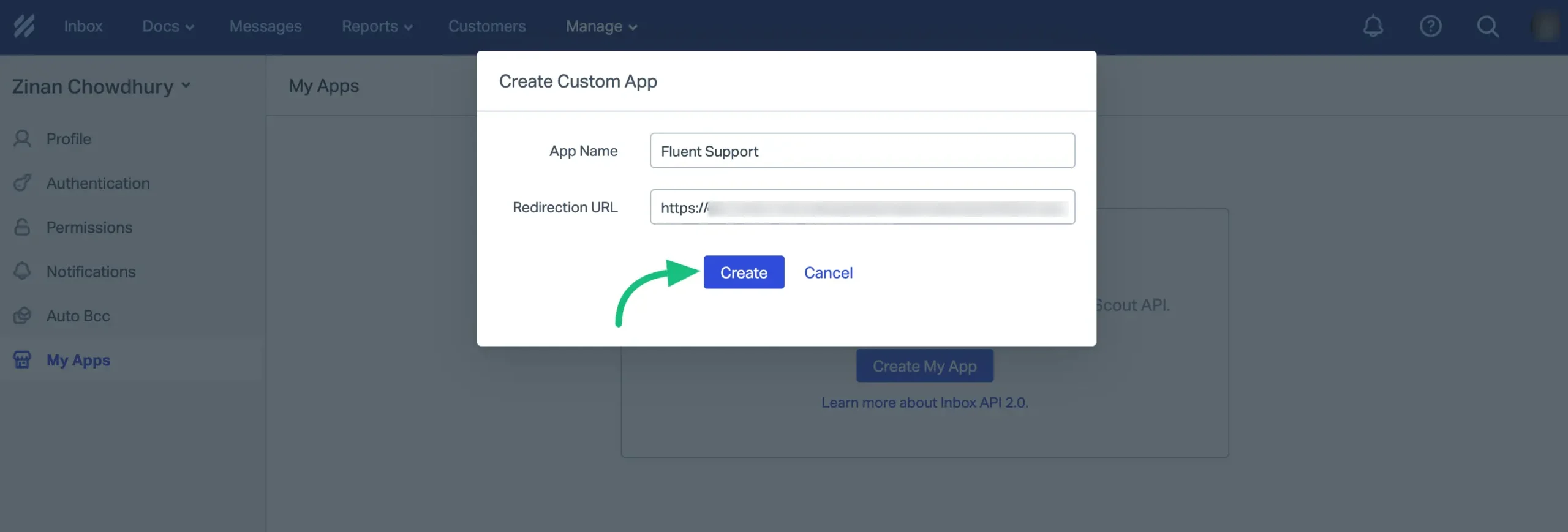Select the Redirection URL field
Image resolution: width=1568 pixels, height=532 pixels.
click(862, 207)
